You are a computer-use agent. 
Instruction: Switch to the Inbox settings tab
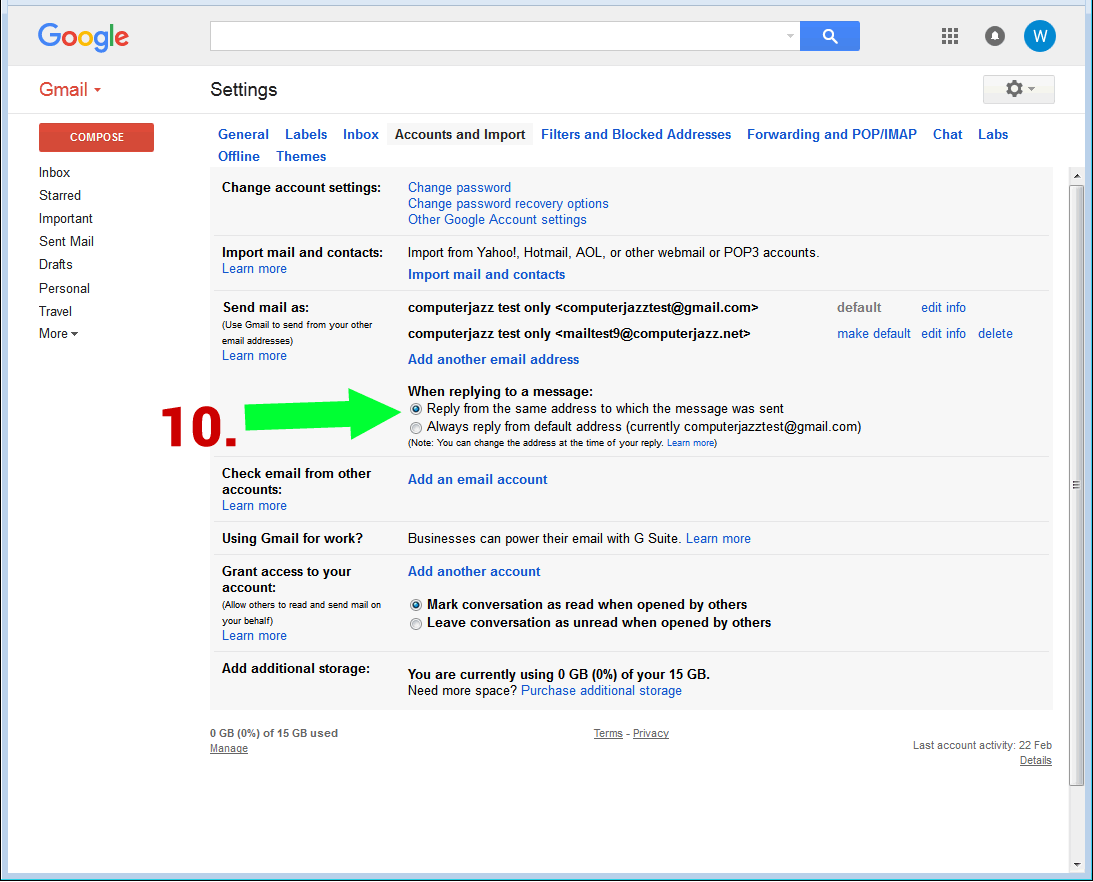coord(360,135)
